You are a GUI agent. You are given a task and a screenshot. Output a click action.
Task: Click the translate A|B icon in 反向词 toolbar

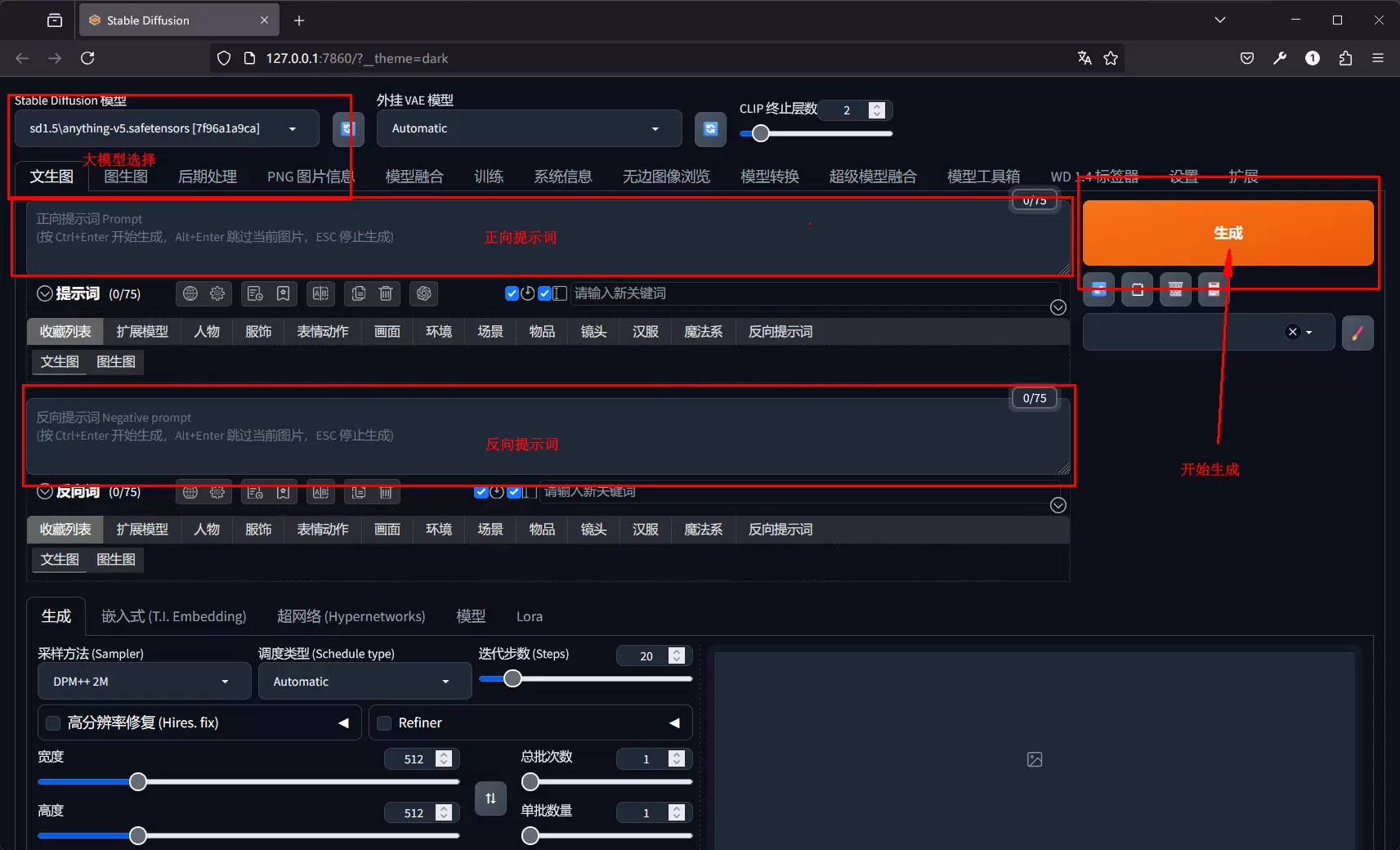pos(320,492)
